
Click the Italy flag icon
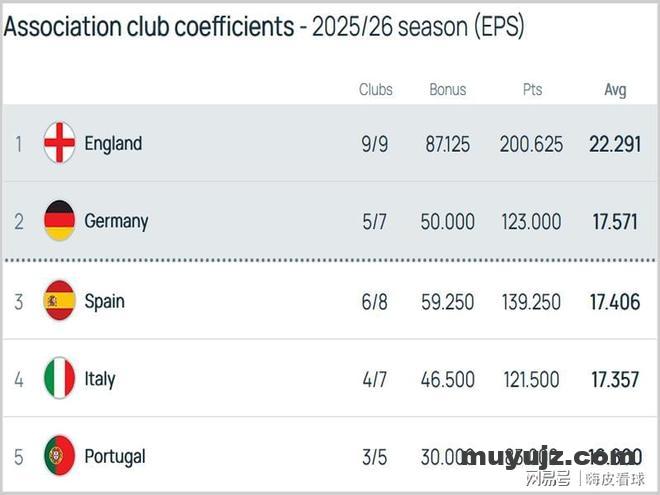point(60,379)
